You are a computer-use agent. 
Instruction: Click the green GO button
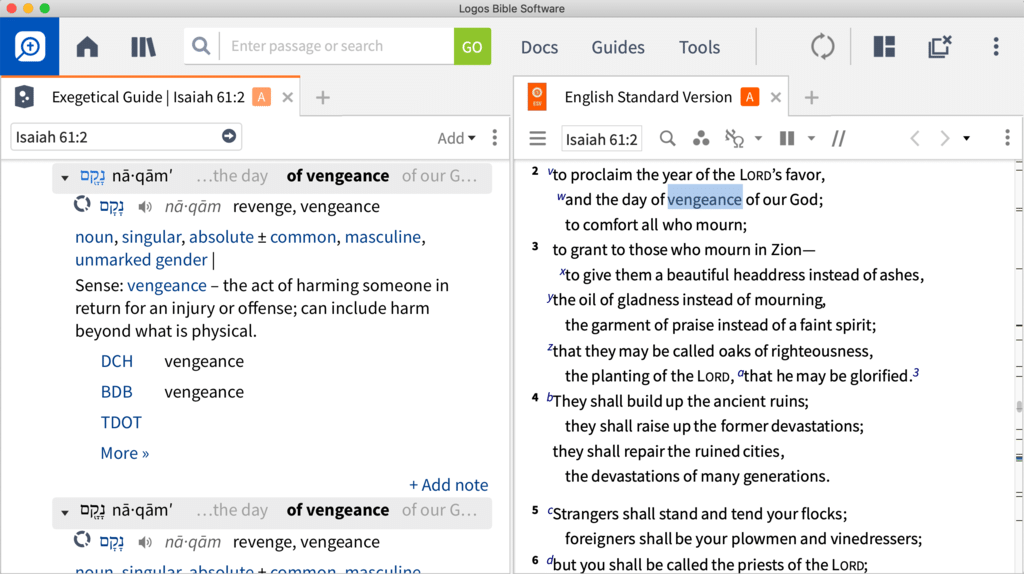pyautogui.click(x=472, y=46)
